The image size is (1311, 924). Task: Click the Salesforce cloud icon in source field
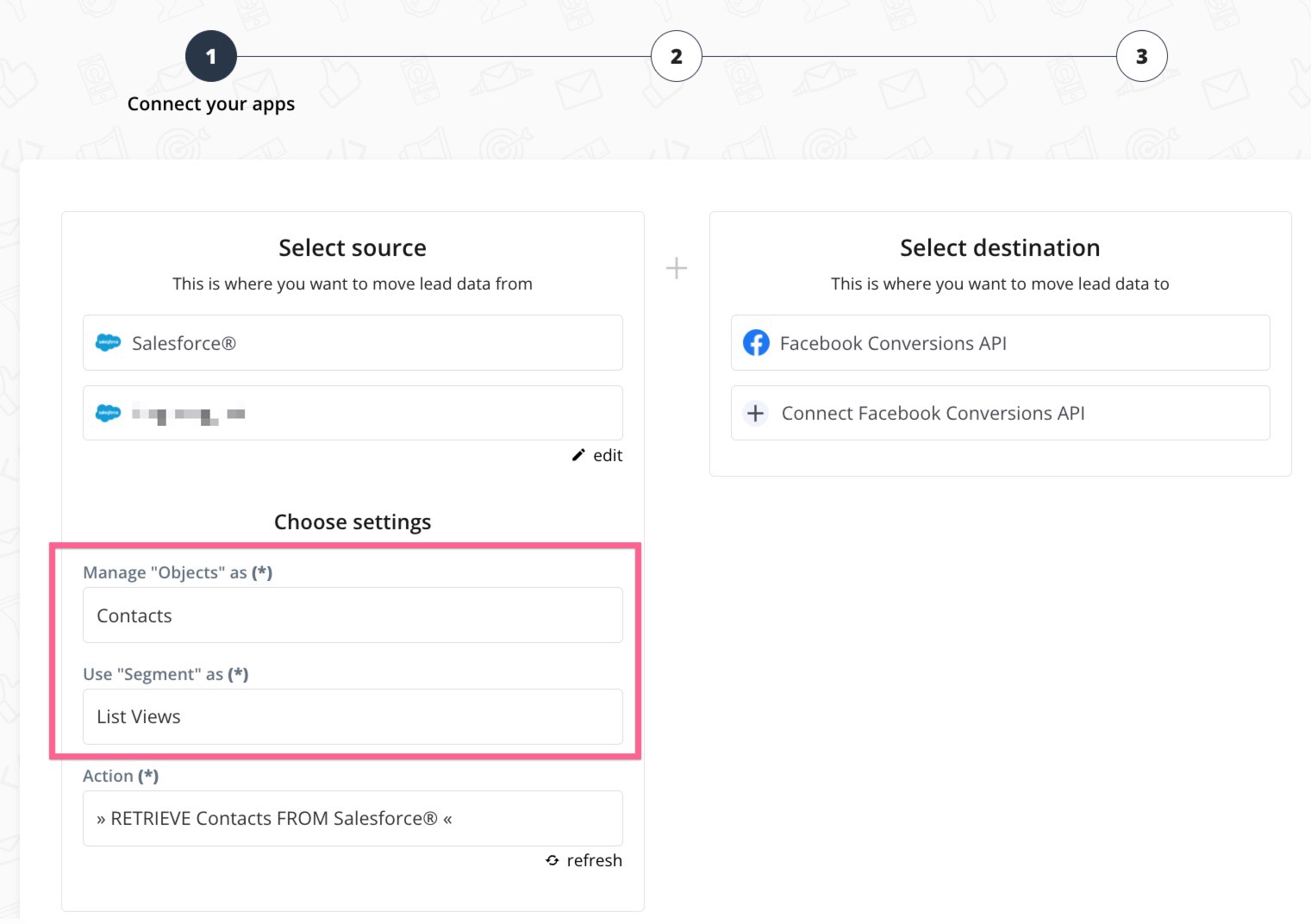108,343
